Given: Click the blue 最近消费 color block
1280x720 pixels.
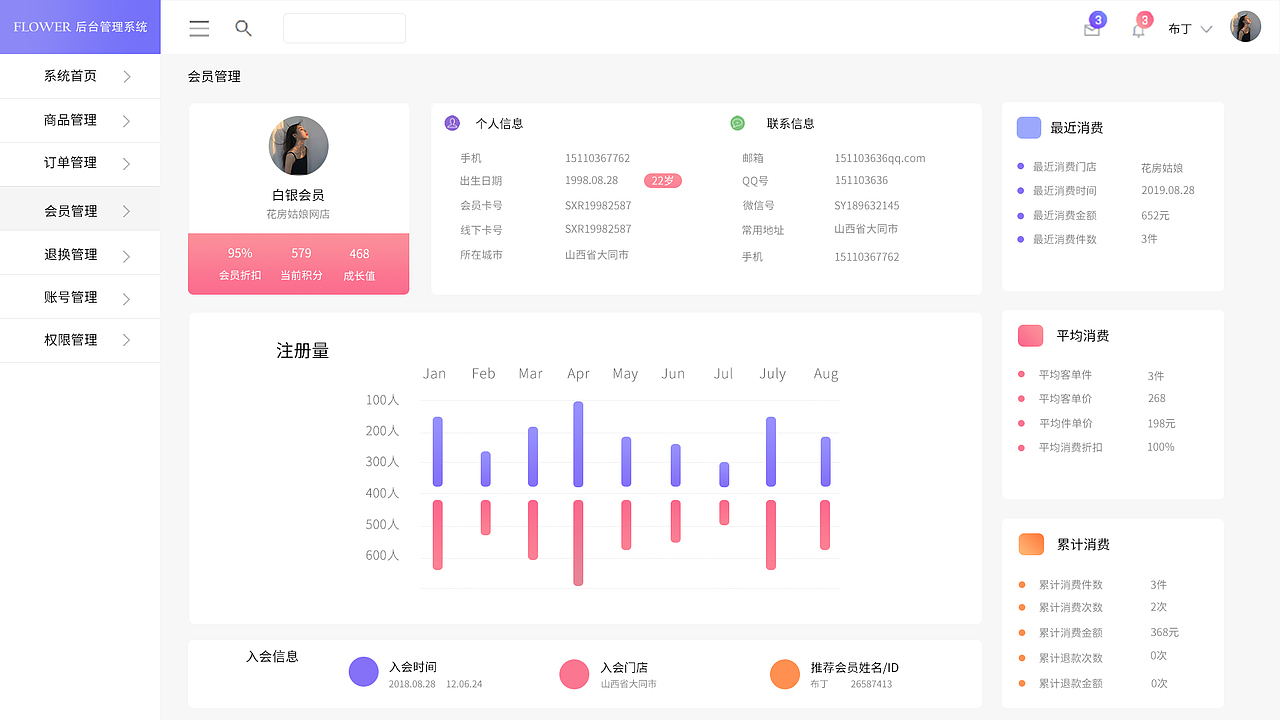Looking at the screenshot, I should pyautogui.click(x=1029, y=127).
